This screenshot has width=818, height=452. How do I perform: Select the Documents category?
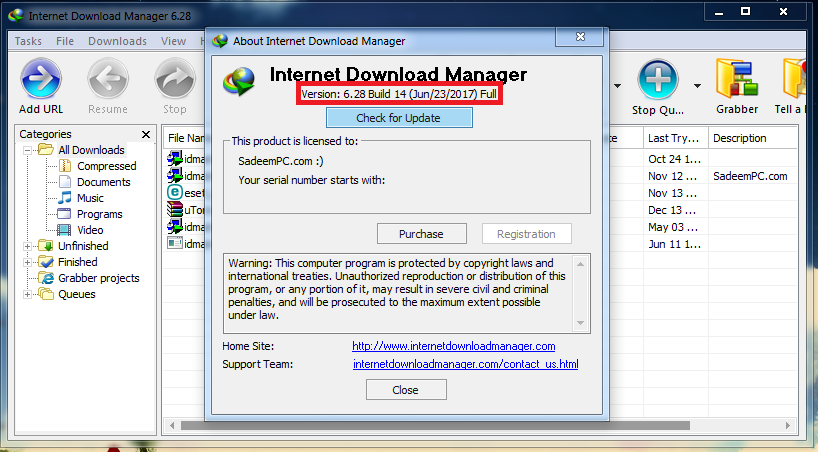(103, 182)
